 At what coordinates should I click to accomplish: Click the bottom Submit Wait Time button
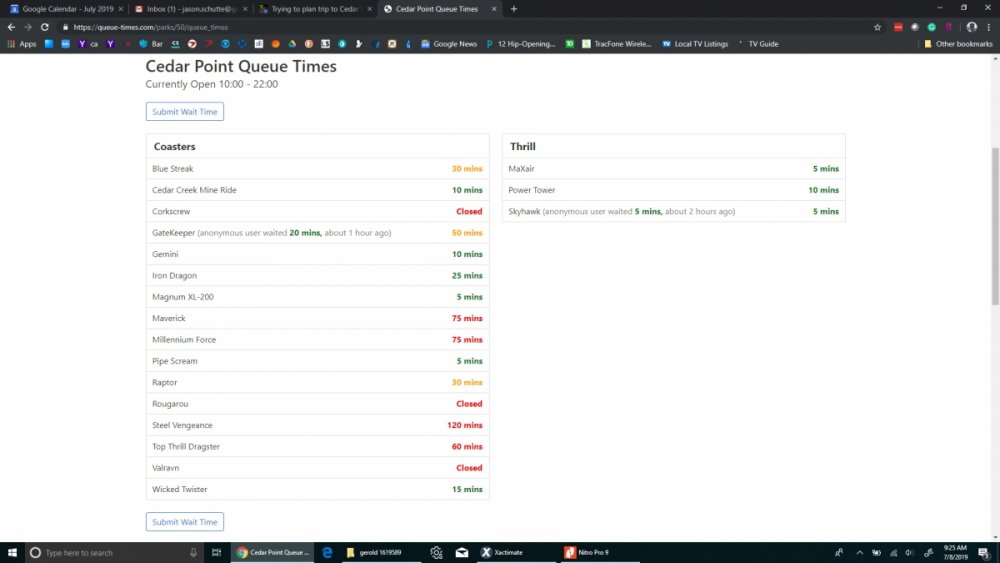[x=185, y=522]
